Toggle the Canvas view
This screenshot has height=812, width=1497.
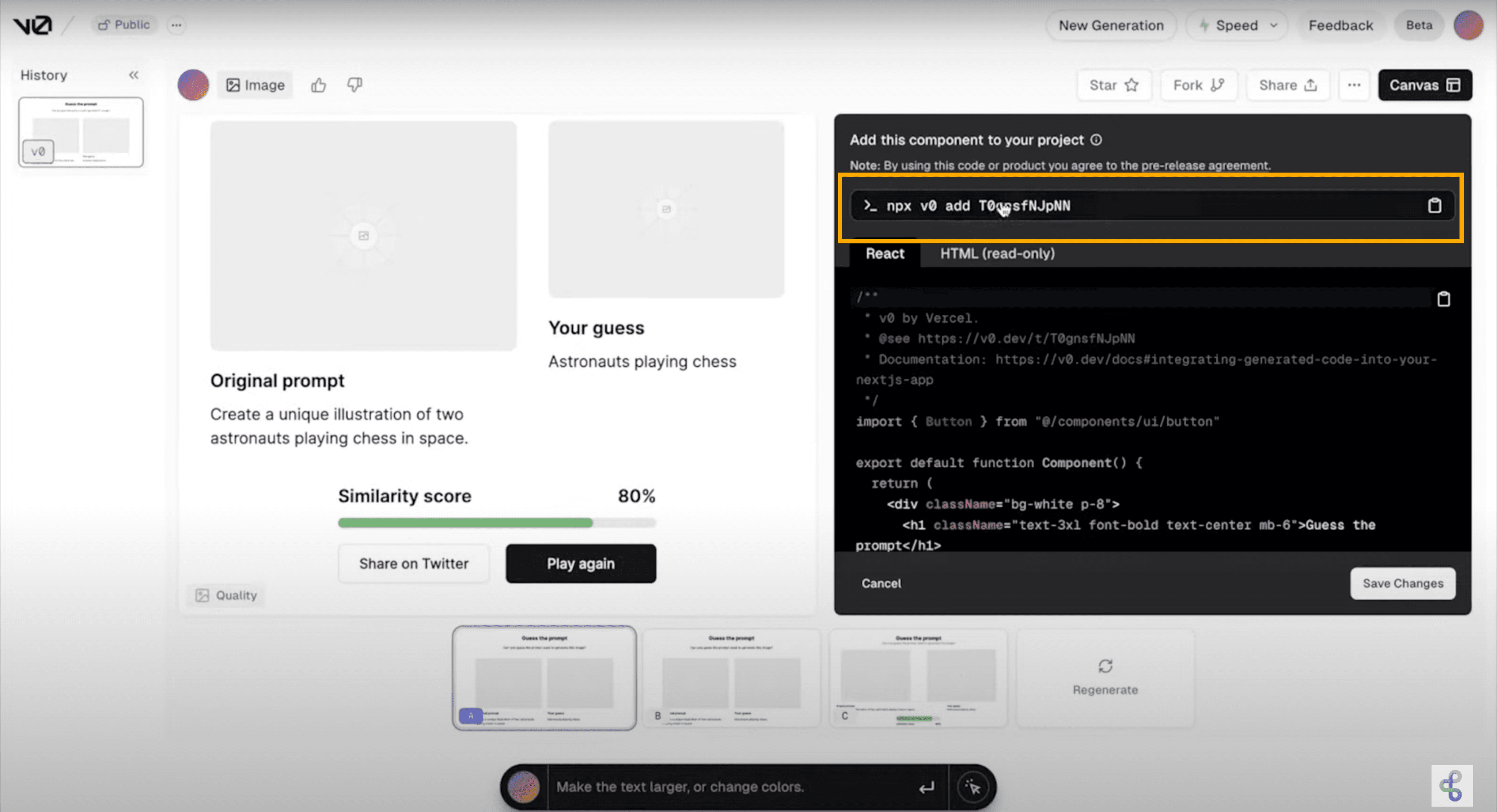click(x=1424, y=85)
